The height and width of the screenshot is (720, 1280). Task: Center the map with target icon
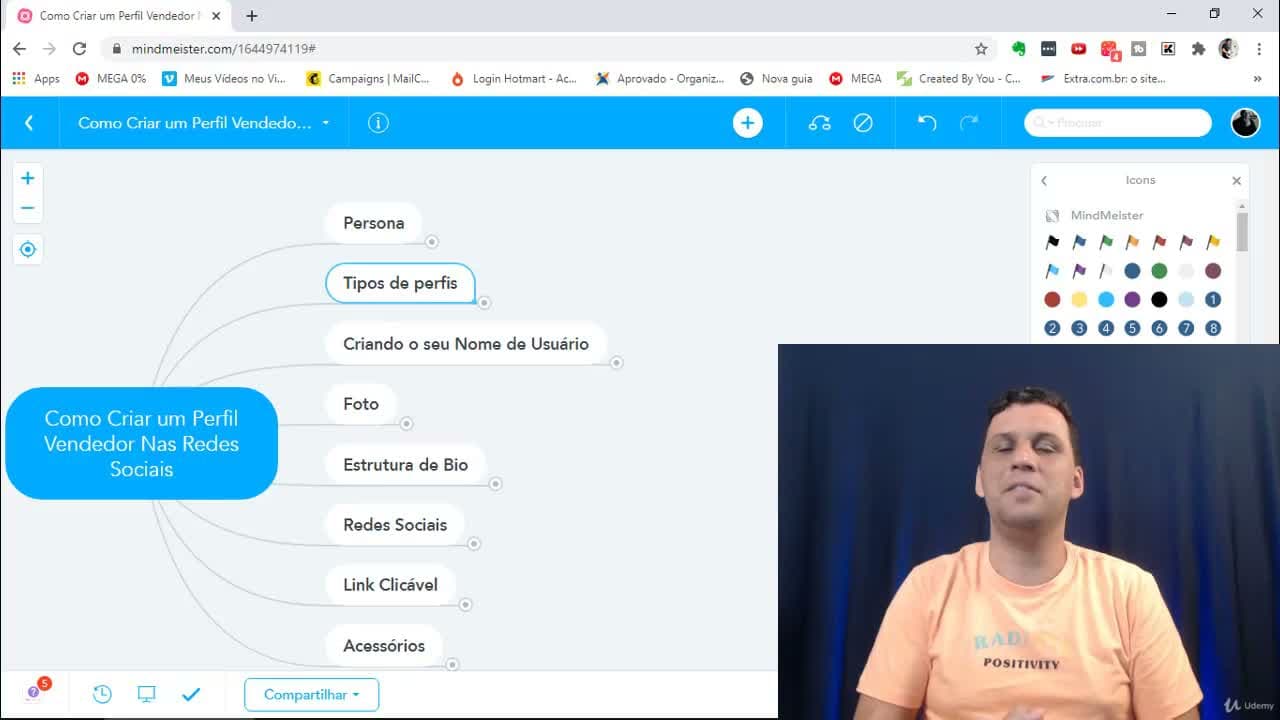click(x=28, y=249)
